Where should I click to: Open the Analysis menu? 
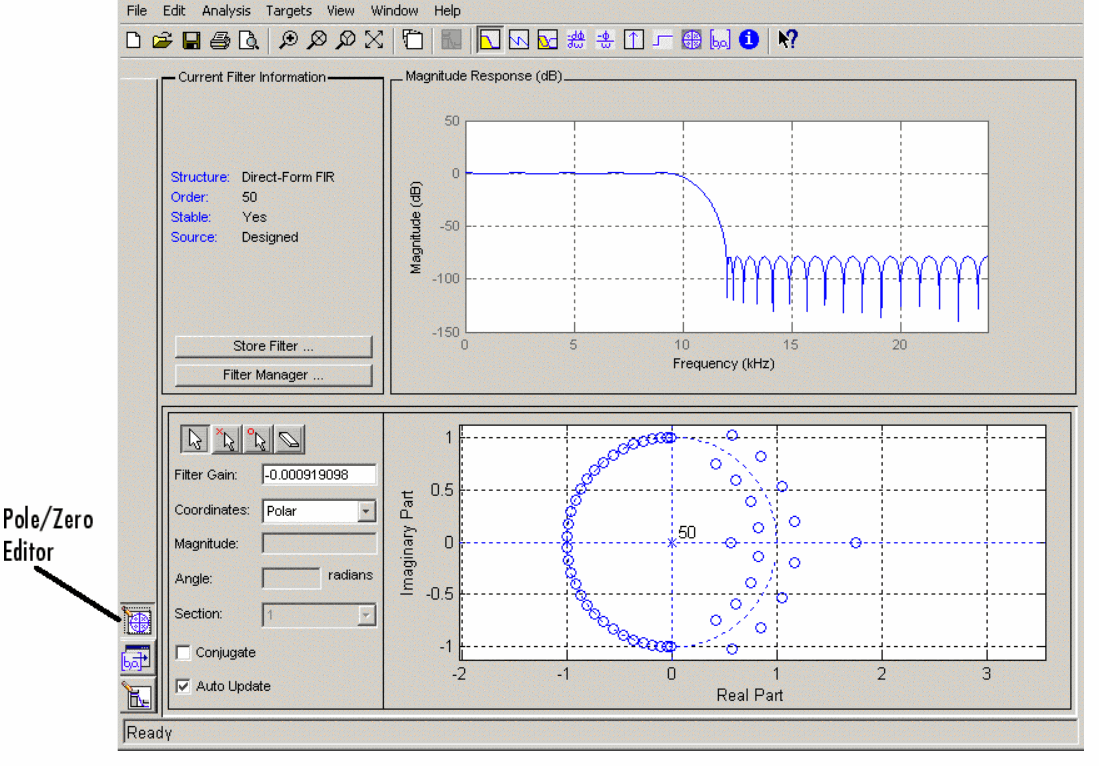tap(226, 11)
